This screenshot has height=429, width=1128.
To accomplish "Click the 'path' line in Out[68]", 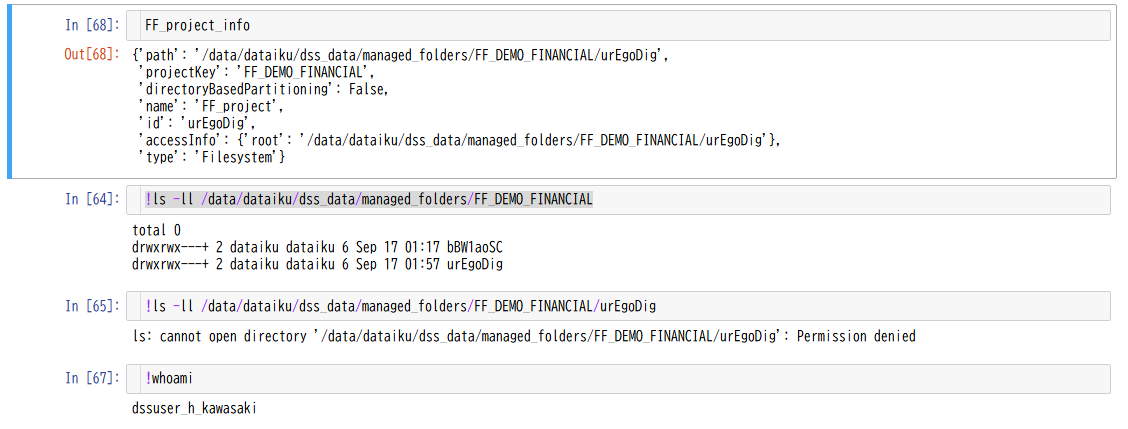I will 401,55.
